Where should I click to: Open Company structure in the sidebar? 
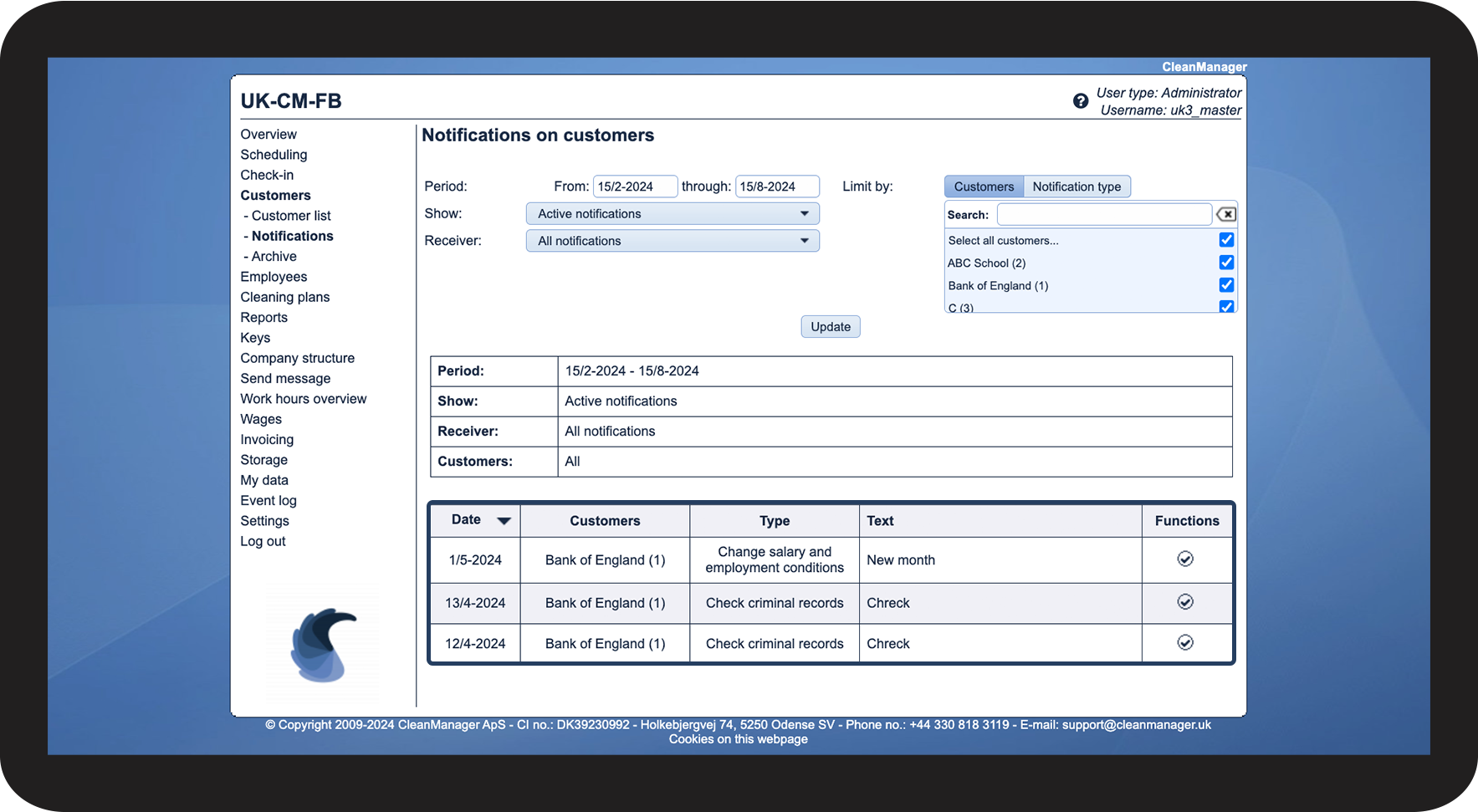(x=298, y=358)
